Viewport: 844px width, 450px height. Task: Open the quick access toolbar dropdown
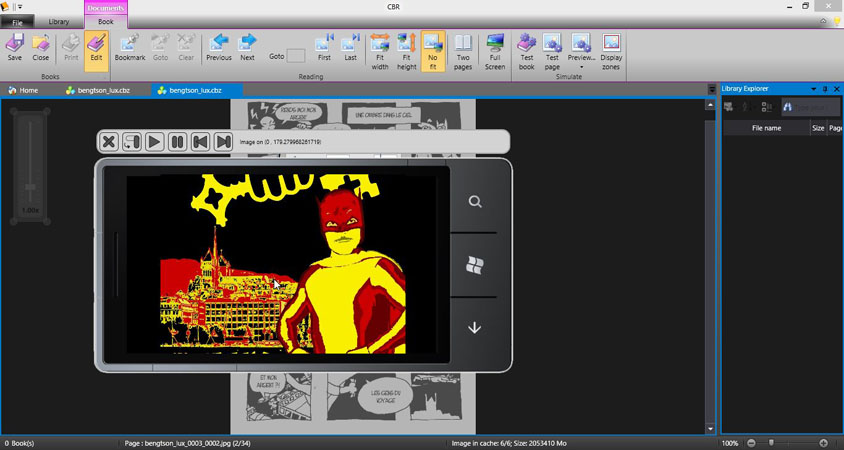[x=20, y=7]
